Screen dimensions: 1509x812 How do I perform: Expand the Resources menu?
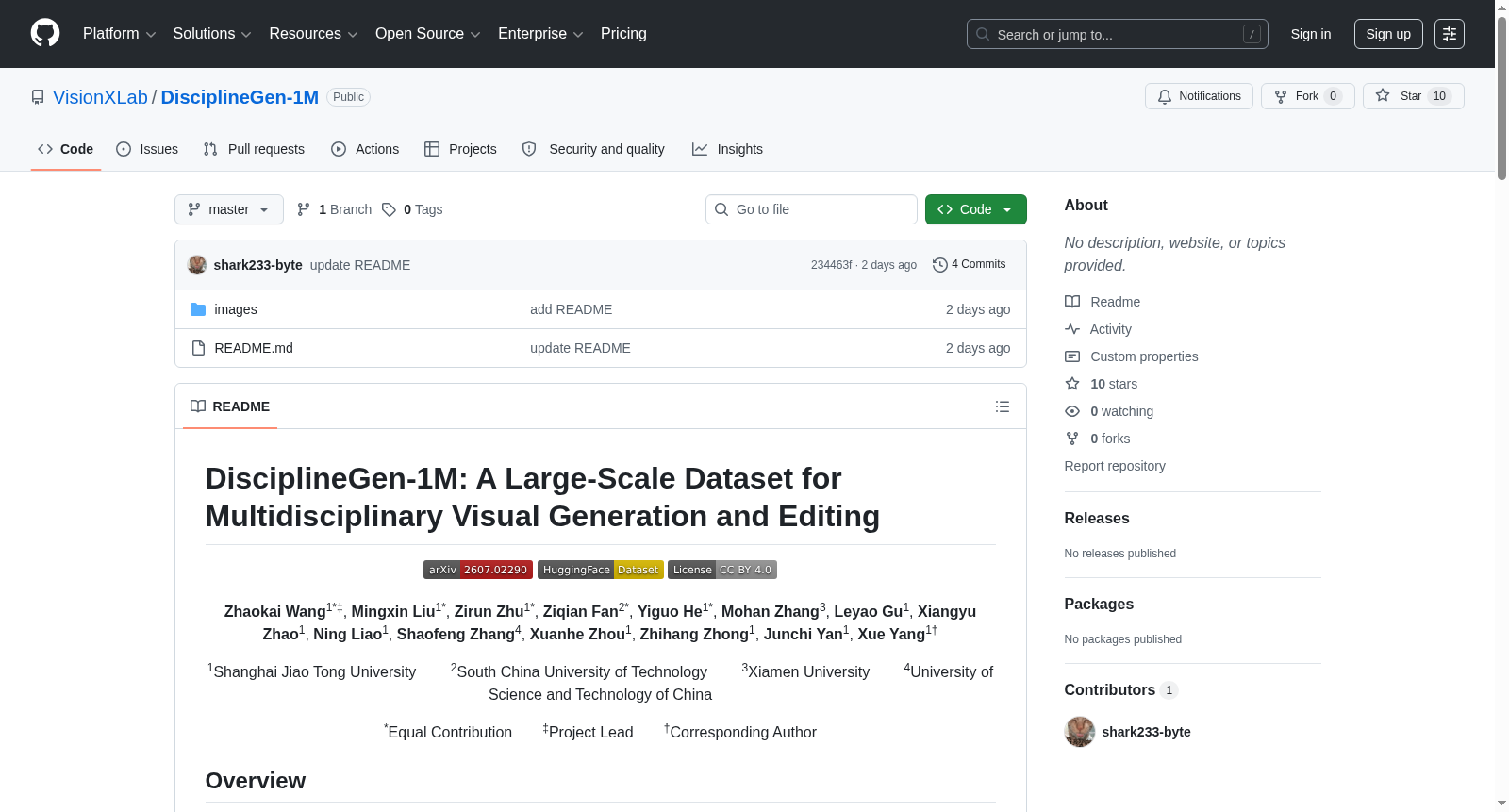313,34
